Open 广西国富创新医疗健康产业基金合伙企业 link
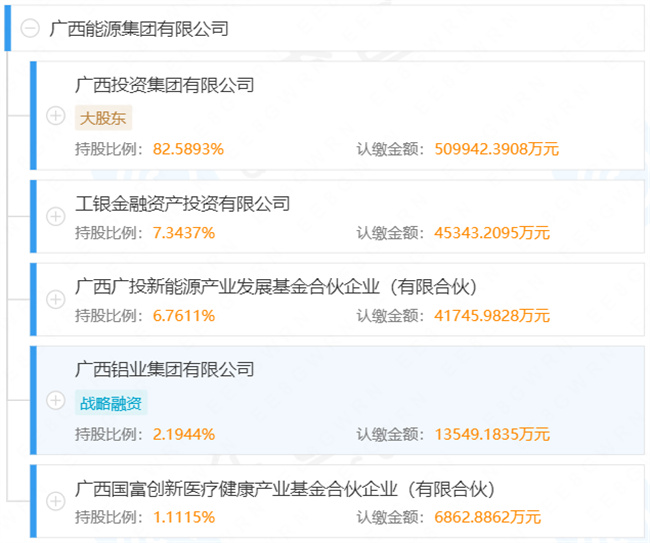This screenshot has height=543, width=650. coord(285,489)
